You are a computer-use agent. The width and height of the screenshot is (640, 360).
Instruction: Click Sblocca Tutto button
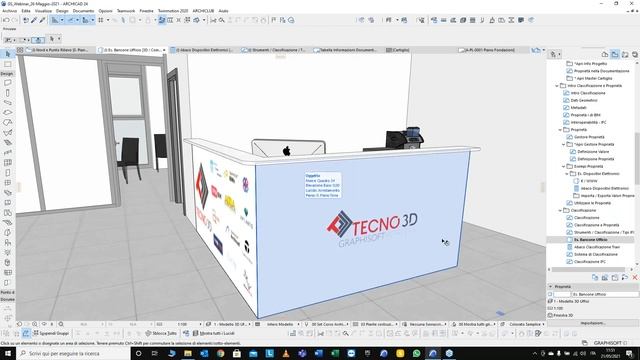point(161,333)
